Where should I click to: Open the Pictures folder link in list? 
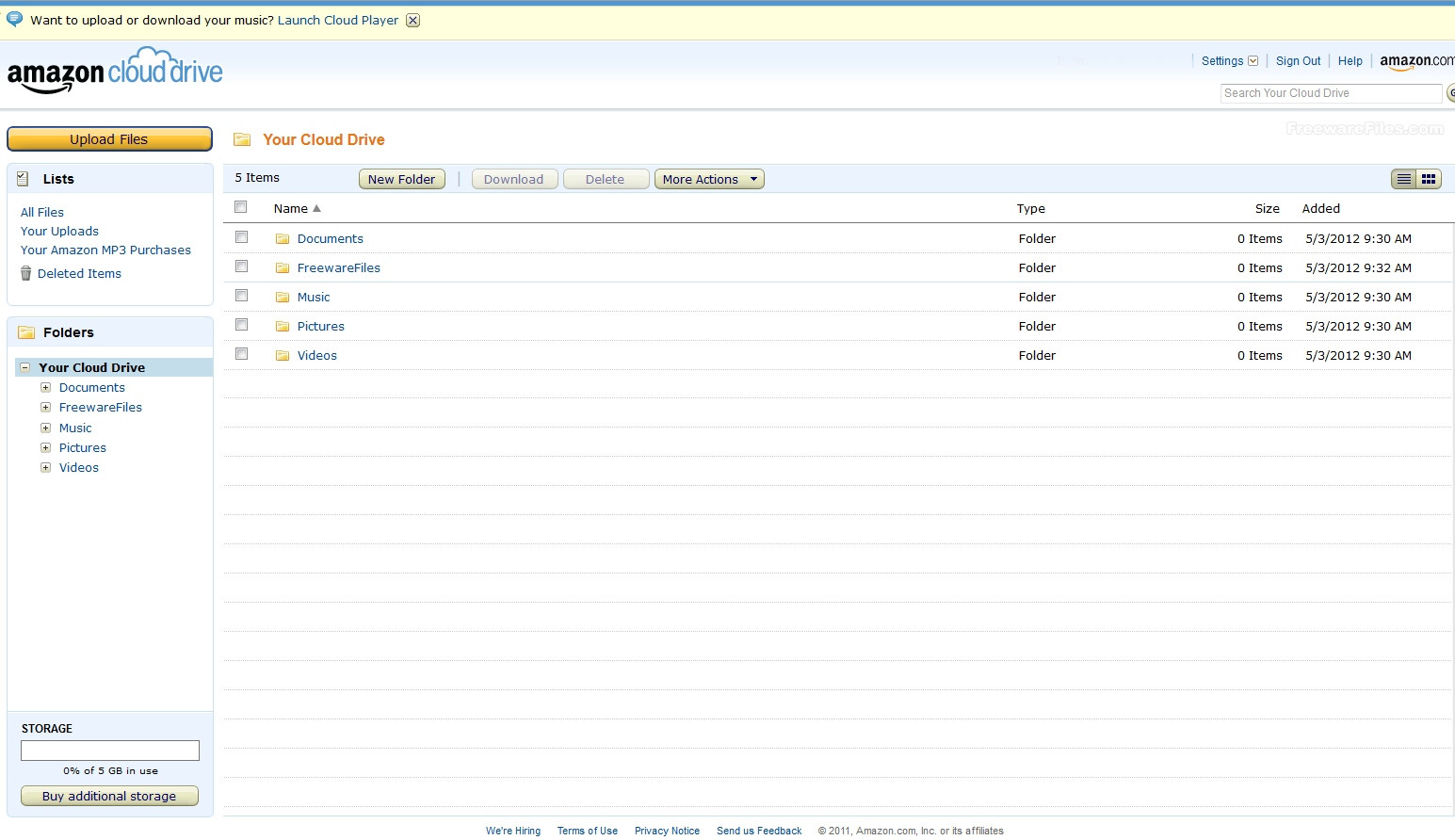pos(321,327)
